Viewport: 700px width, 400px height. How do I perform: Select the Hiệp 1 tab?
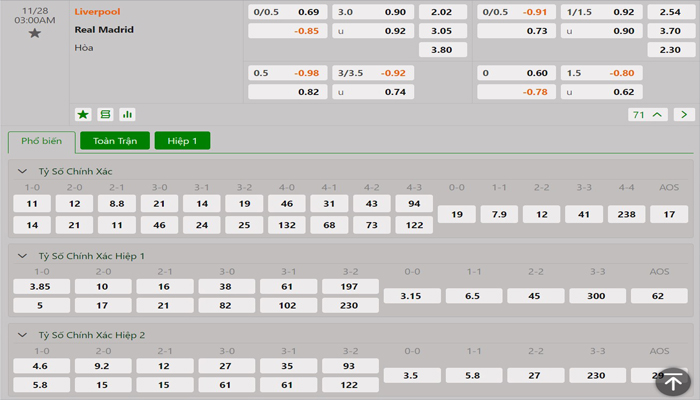182,141
